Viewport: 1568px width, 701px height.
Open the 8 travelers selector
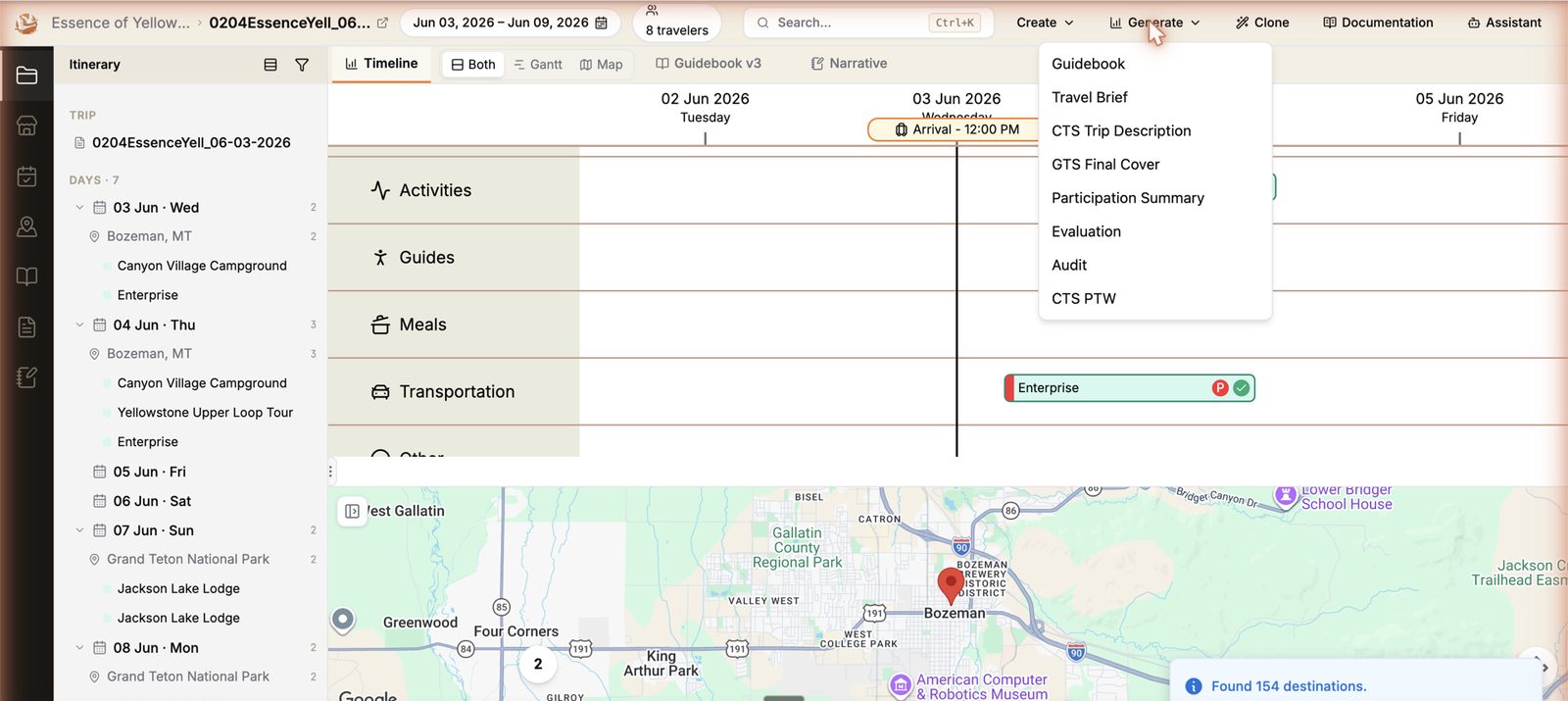677,22
